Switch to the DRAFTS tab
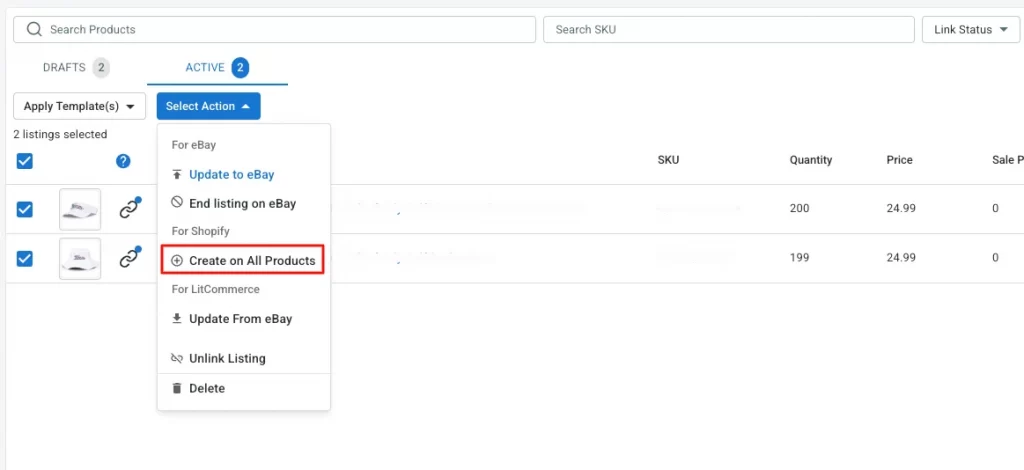 76,67
